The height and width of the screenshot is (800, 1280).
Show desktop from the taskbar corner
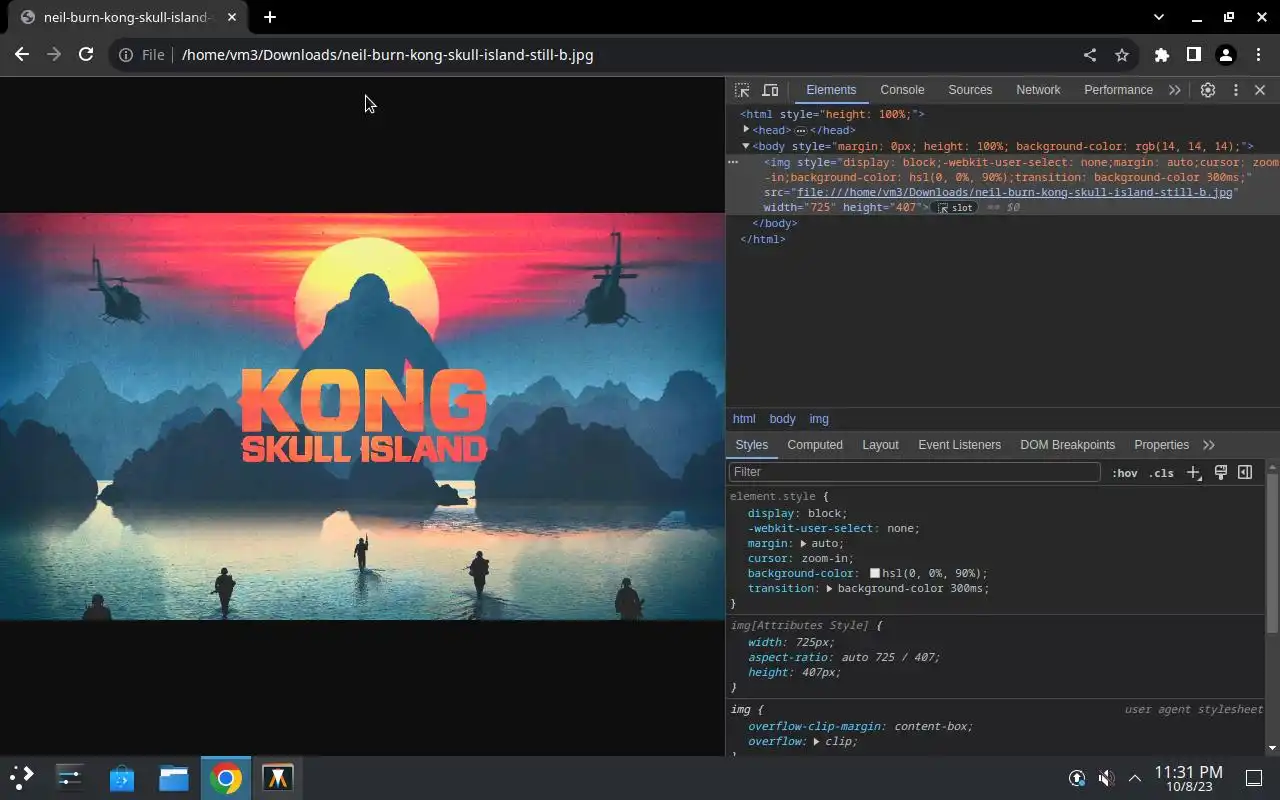1254,778
